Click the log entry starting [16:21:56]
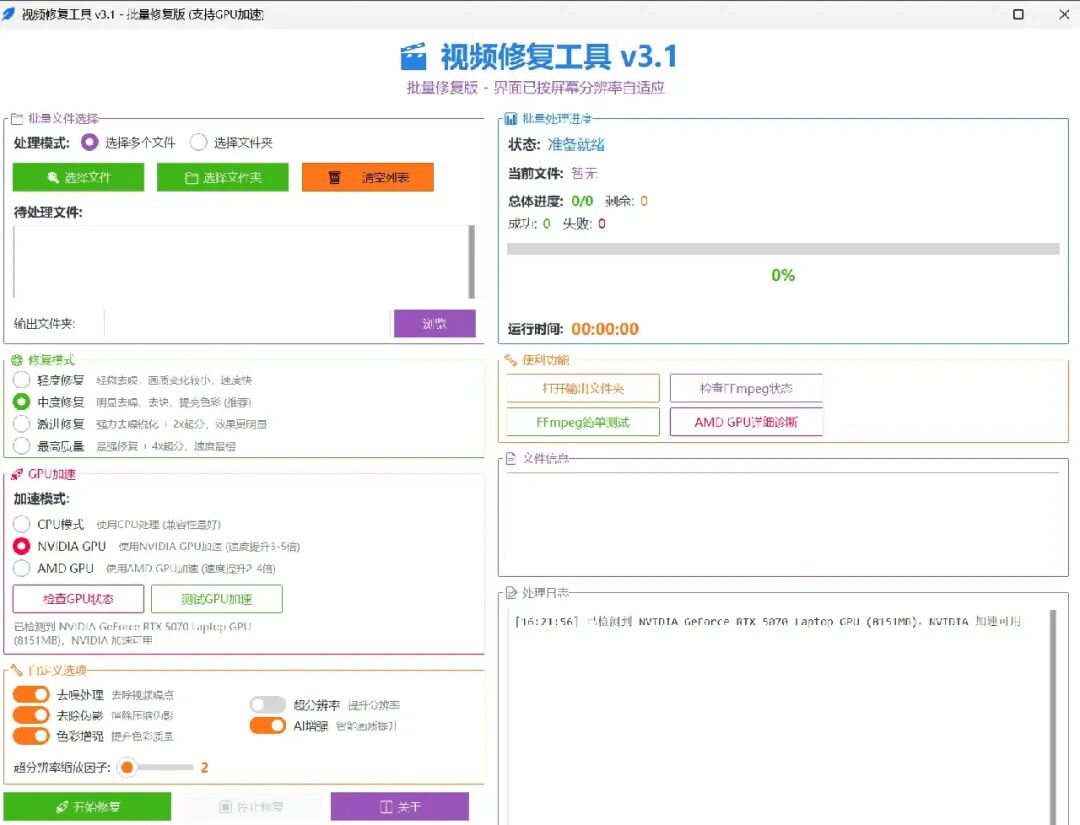This screenshot has width=1080, height=825. [x=768, y=621]
